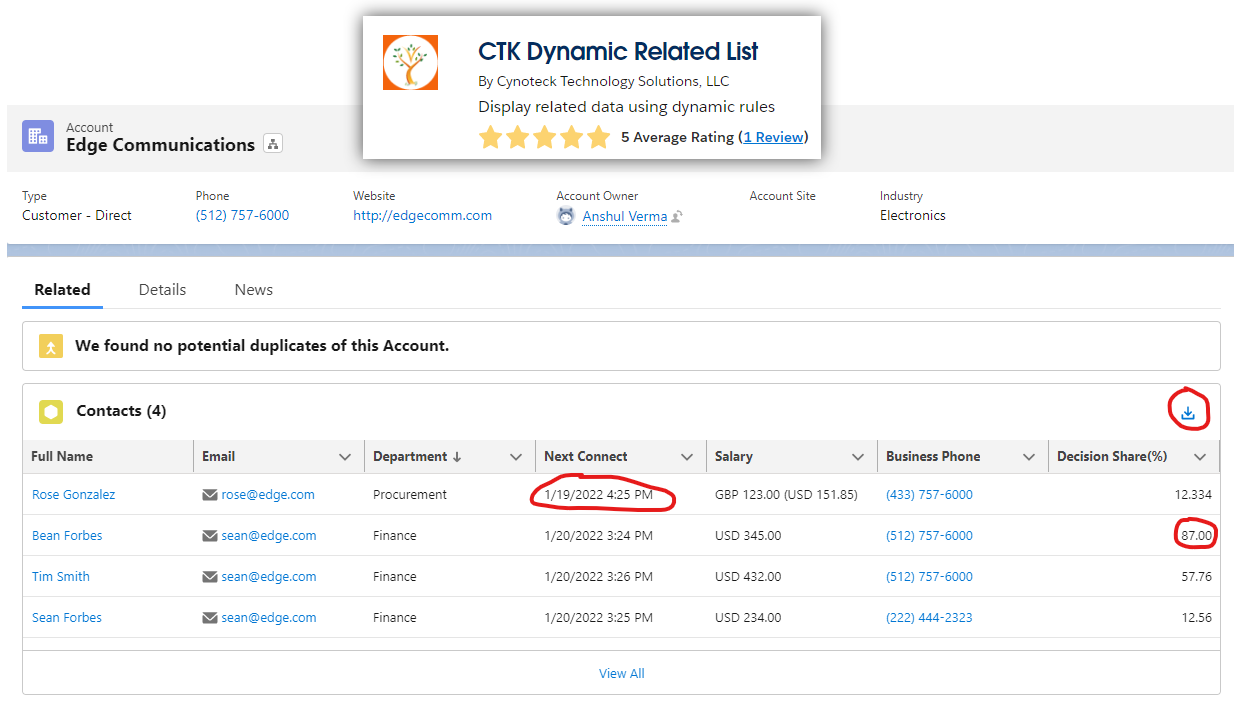The image size is (1238, 704).
Task: Click the CTK Dynamic Related List app logo
Action: [x=410, y=63]
